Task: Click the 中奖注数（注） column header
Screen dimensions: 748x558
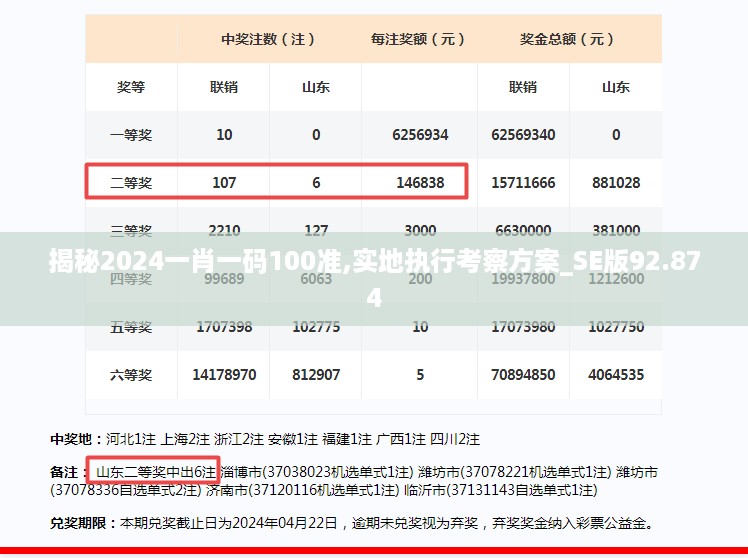Action: pyautogui.click(x=268, y=39)
